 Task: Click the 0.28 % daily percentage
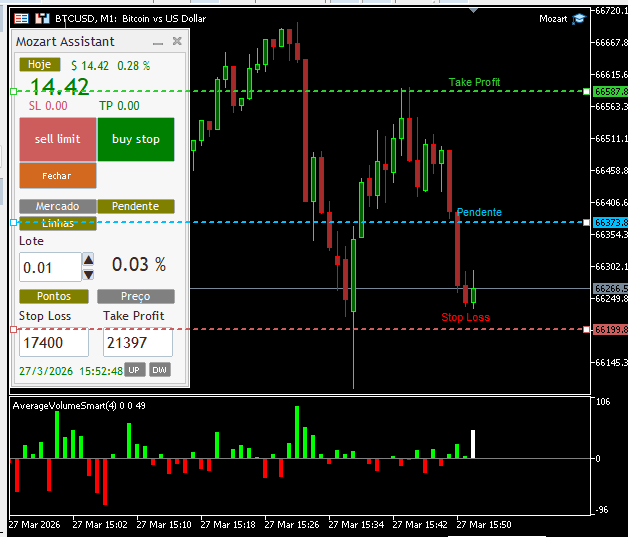[133, 66]
